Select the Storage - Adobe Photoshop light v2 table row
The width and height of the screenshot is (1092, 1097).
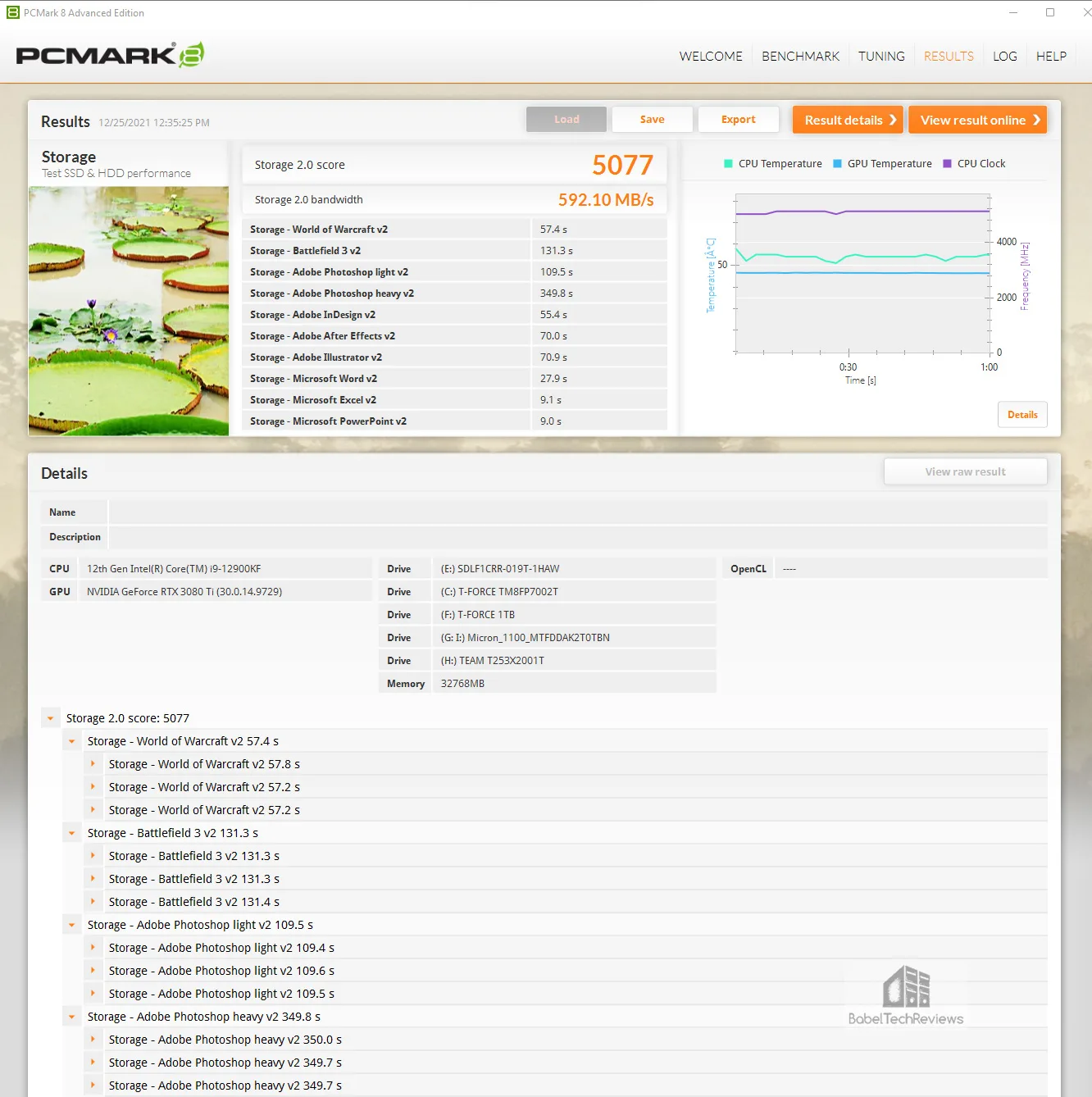454,272
